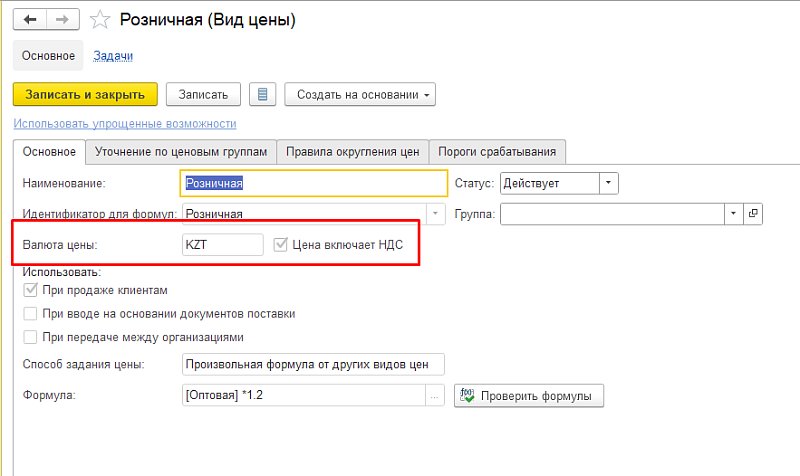The width and height of the screenshot is (800, 476).
Task: Expand the Статус dropdown
Action: [x=609, y=183]
